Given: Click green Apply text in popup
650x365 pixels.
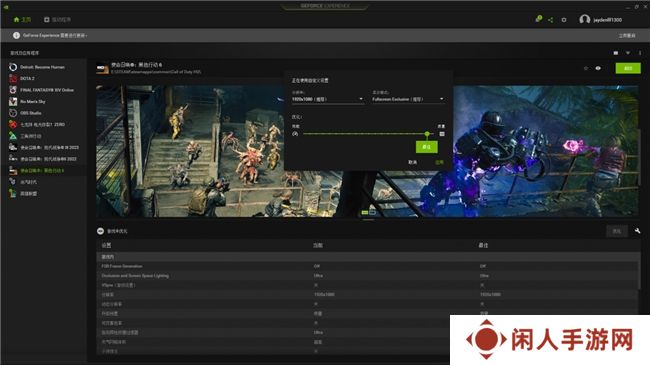Looking at the screenshot, I should [439, 162].
